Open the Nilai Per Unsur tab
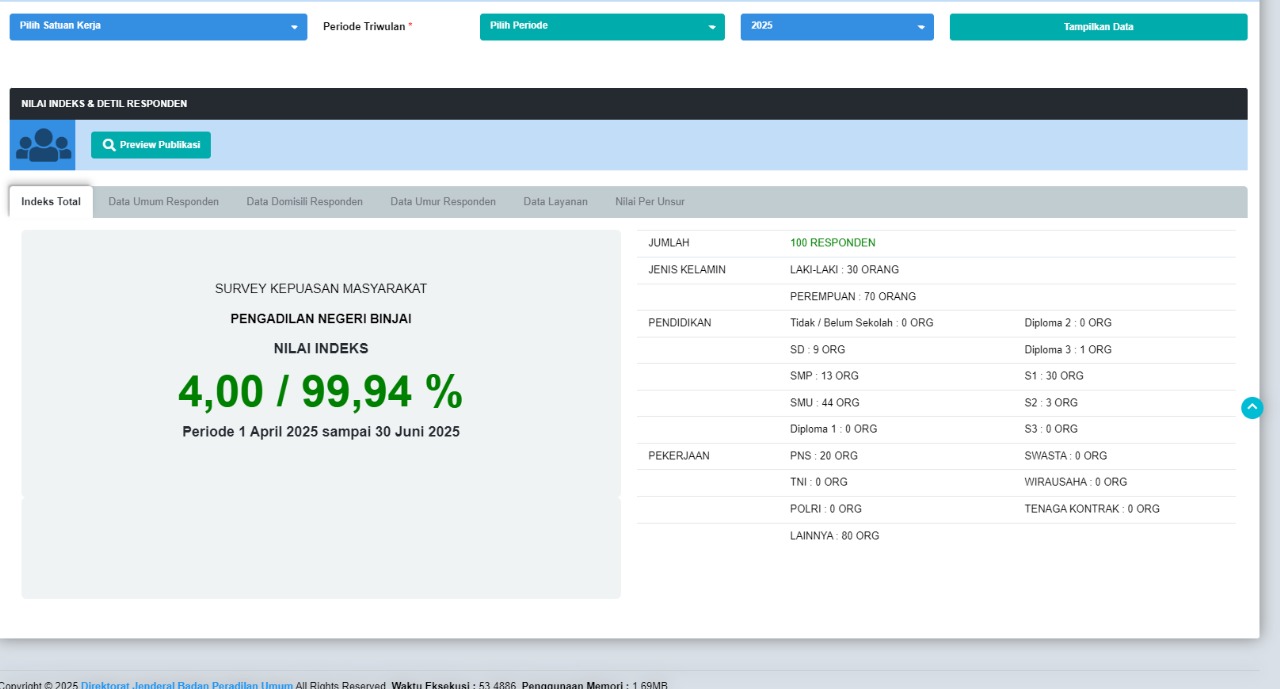The height and width of the screenshot is (689, 1280). tap(650, 202)
